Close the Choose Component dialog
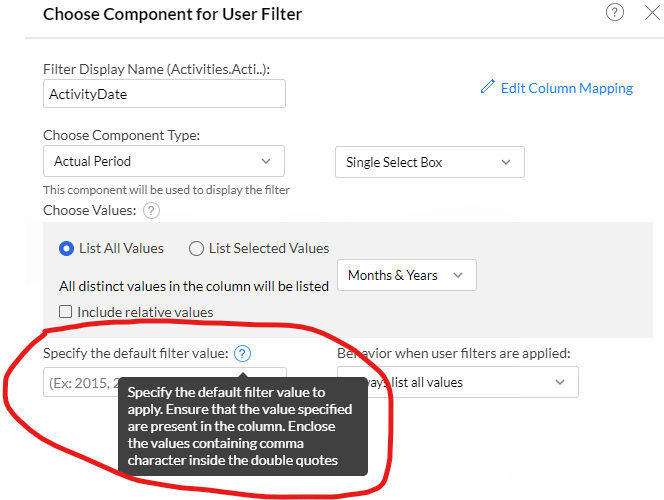 (653, 13)
